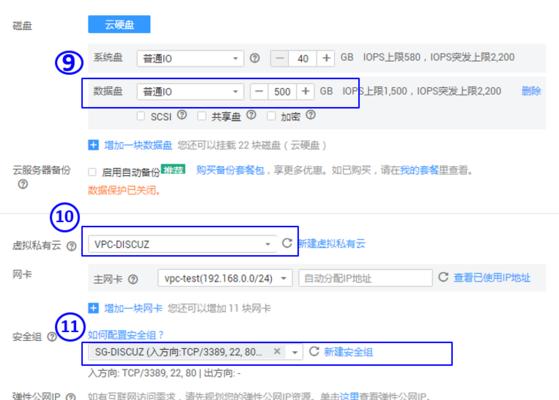Click 删除 link to remove data disk
The height and width of the screenshot is (400, 559).
(531, 91)
